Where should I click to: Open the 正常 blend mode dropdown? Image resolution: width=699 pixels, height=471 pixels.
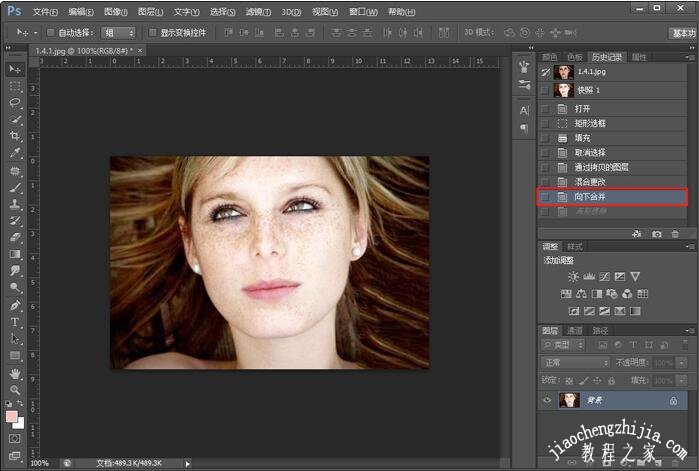click(576, 362)
